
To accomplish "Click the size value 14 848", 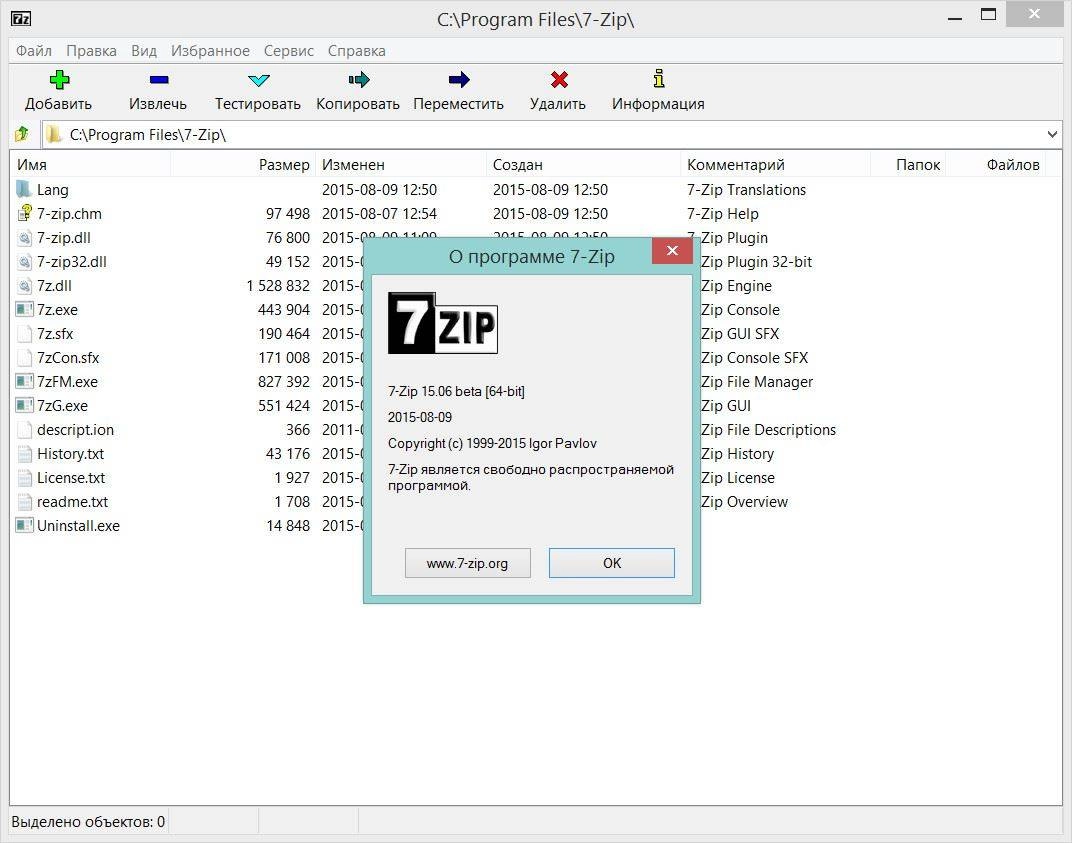I will [x=288, y=526].
